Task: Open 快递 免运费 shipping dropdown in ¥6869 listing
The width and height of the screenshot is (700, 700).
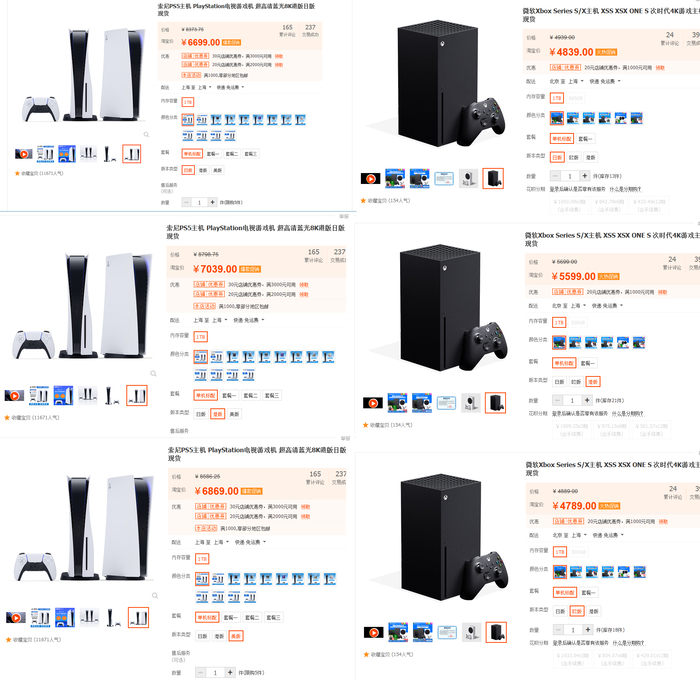Action: [250, 542]
